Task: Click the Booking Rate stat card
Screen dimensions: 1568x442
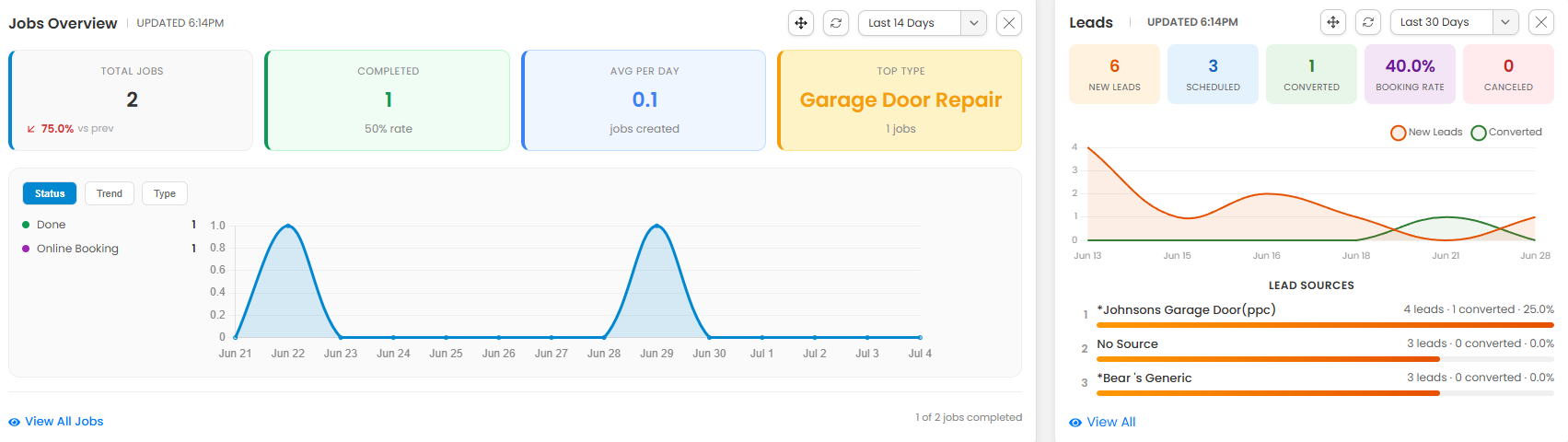Action: pos(1410,75)
